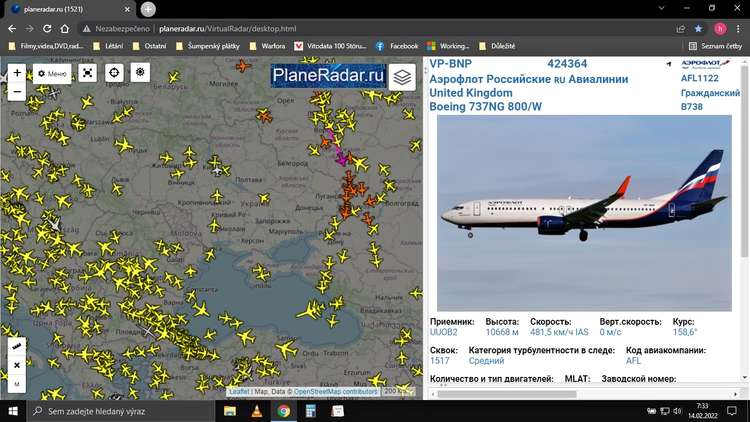Open the Leaflet attribution link
750x422 pixels.
tap(239, 392)
